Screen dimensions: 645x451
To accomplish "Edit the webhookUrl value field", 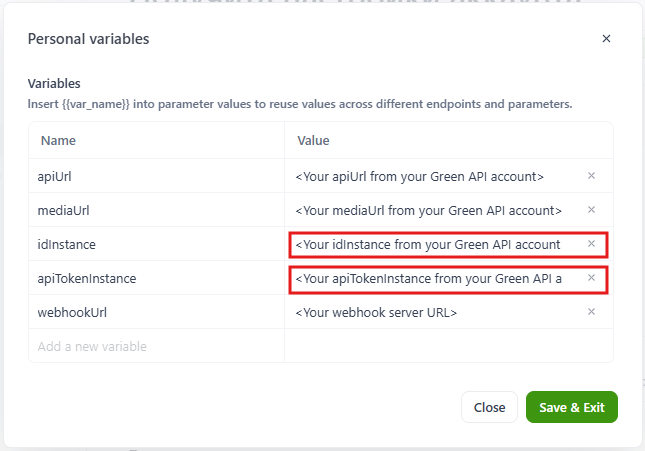I will point(430,312).
